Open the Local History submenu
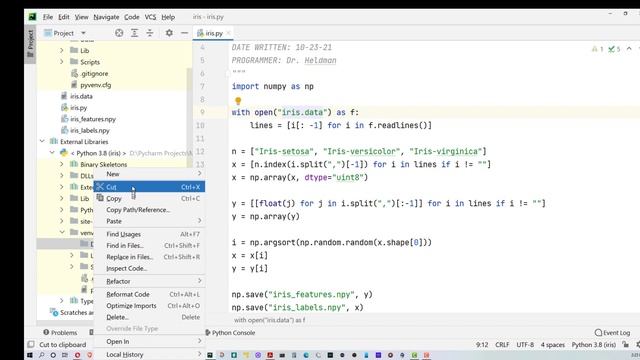Image resolution: width=640 pixels, height=360 pixels. click(x=149, y=355)
